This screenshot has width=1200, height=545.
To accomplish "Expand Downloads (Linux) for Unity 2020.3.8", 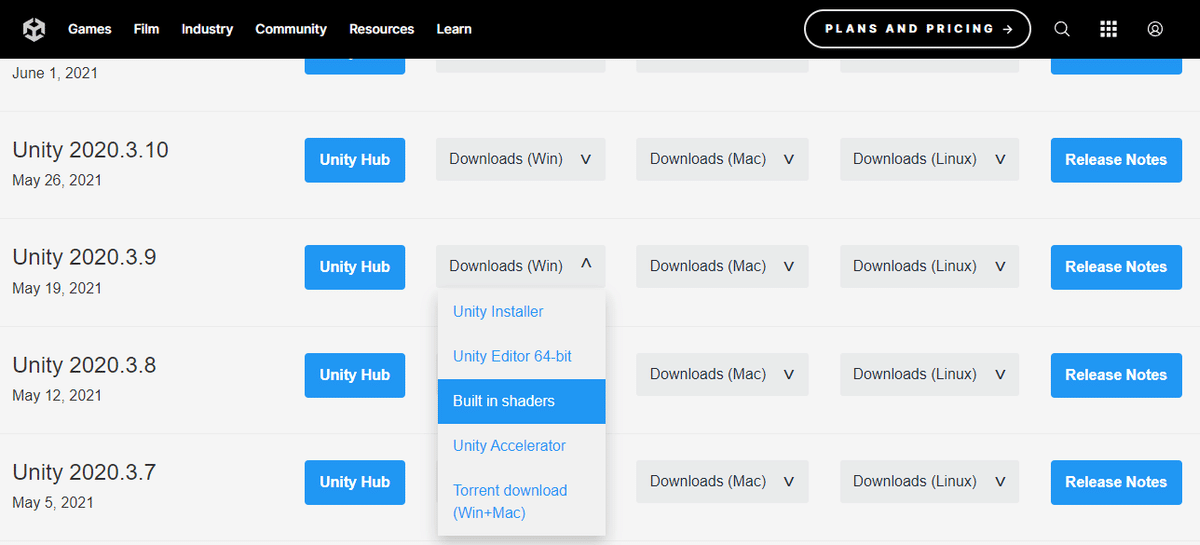I will point(929,374).
